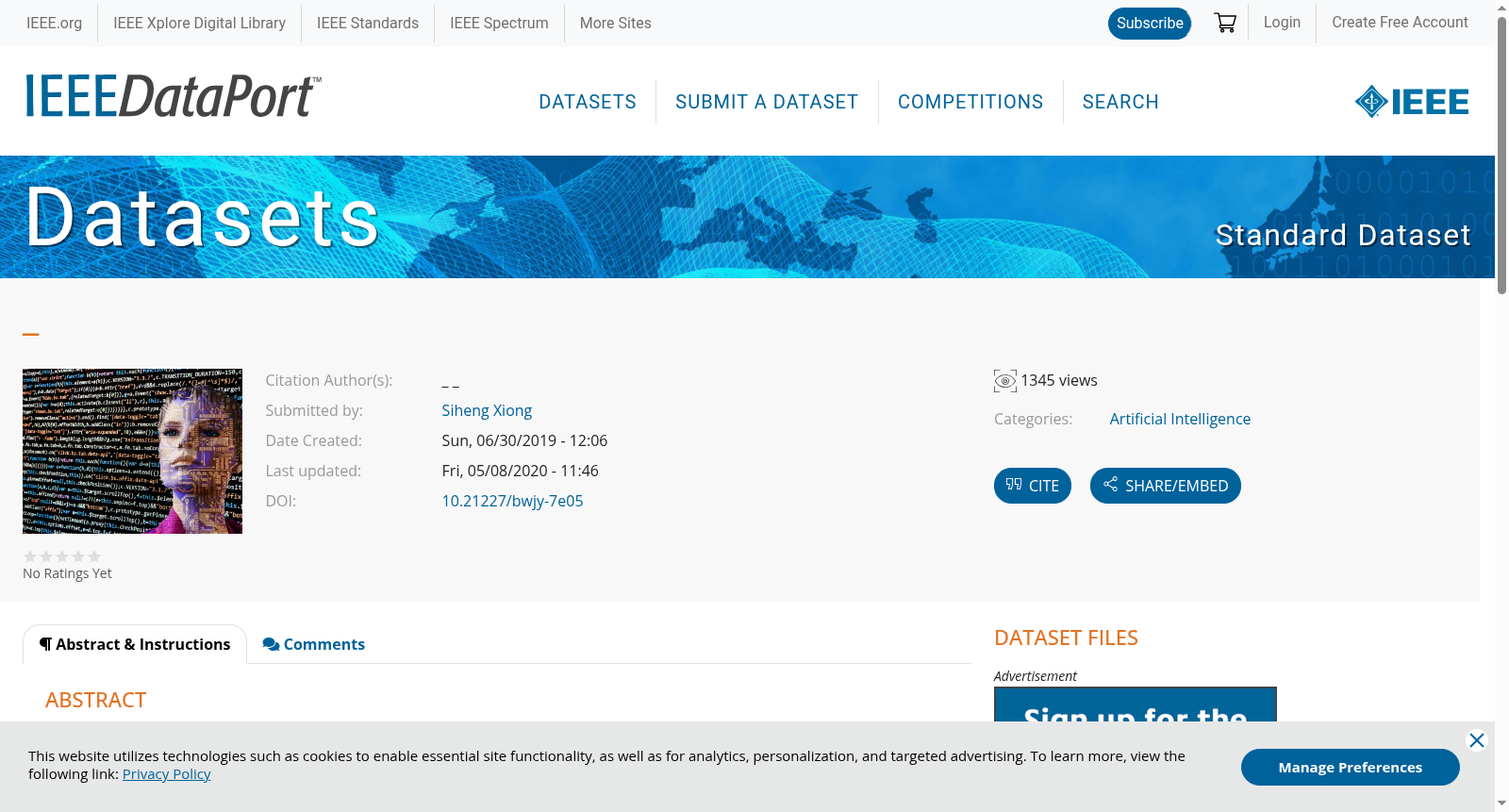Open DOI 10.21227/bwjy-7e05 link
The image size is (1509, 812).
pos(512,501)
